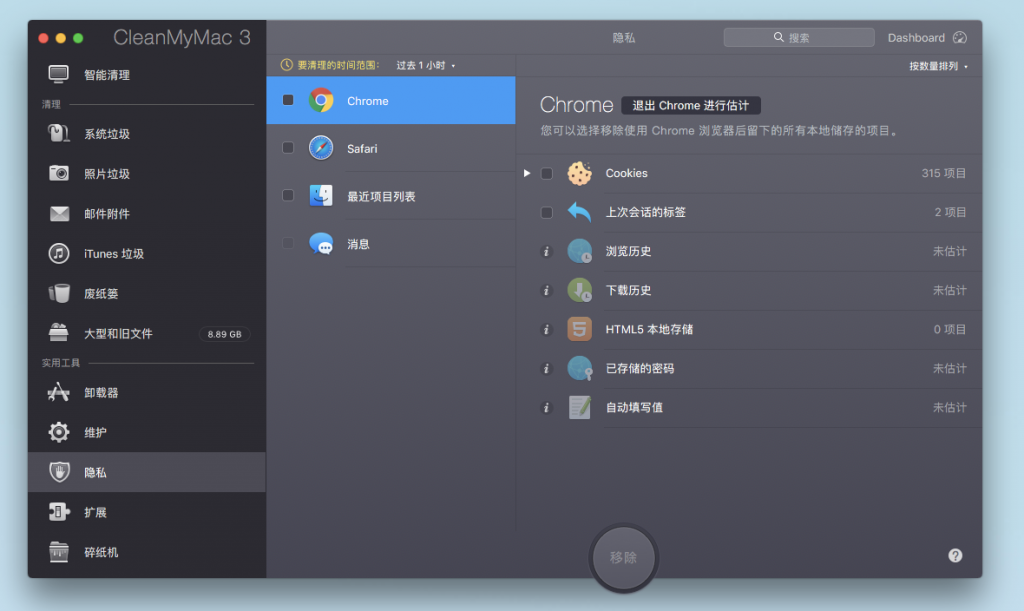Click the Smart Cleanup (智能清理) monitor icon

(59, 74)
